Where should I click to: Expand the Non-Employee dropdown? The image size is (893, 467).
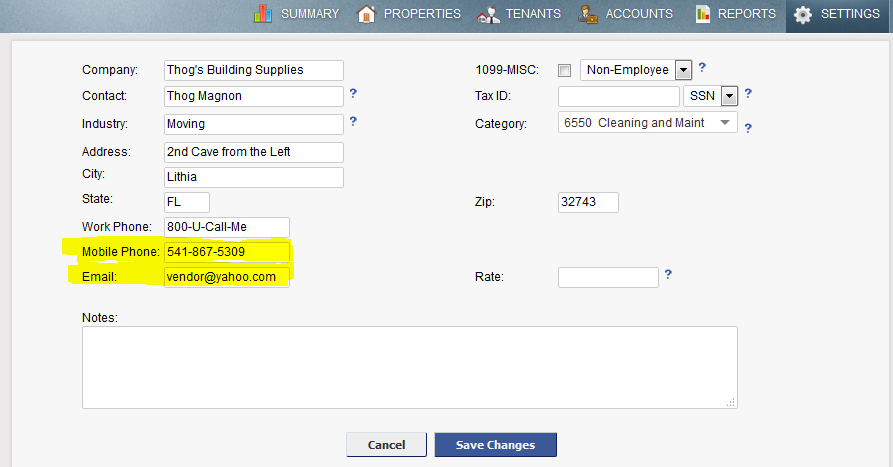(684, 70)
